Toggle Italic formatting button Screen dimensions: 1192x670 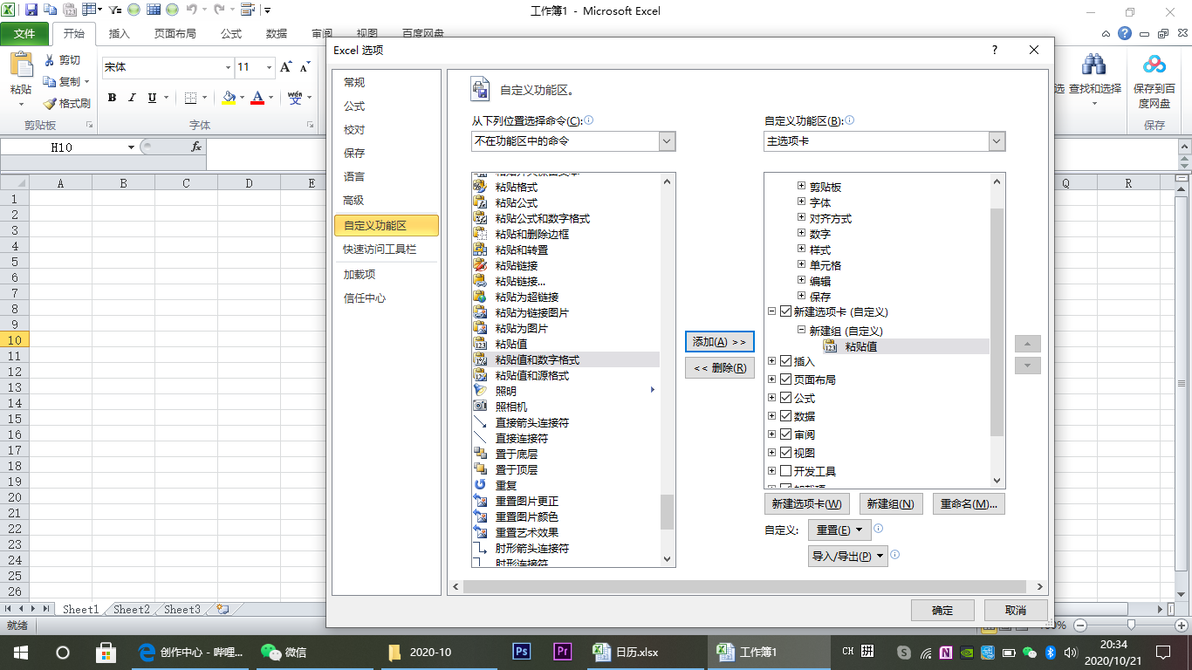132,97
